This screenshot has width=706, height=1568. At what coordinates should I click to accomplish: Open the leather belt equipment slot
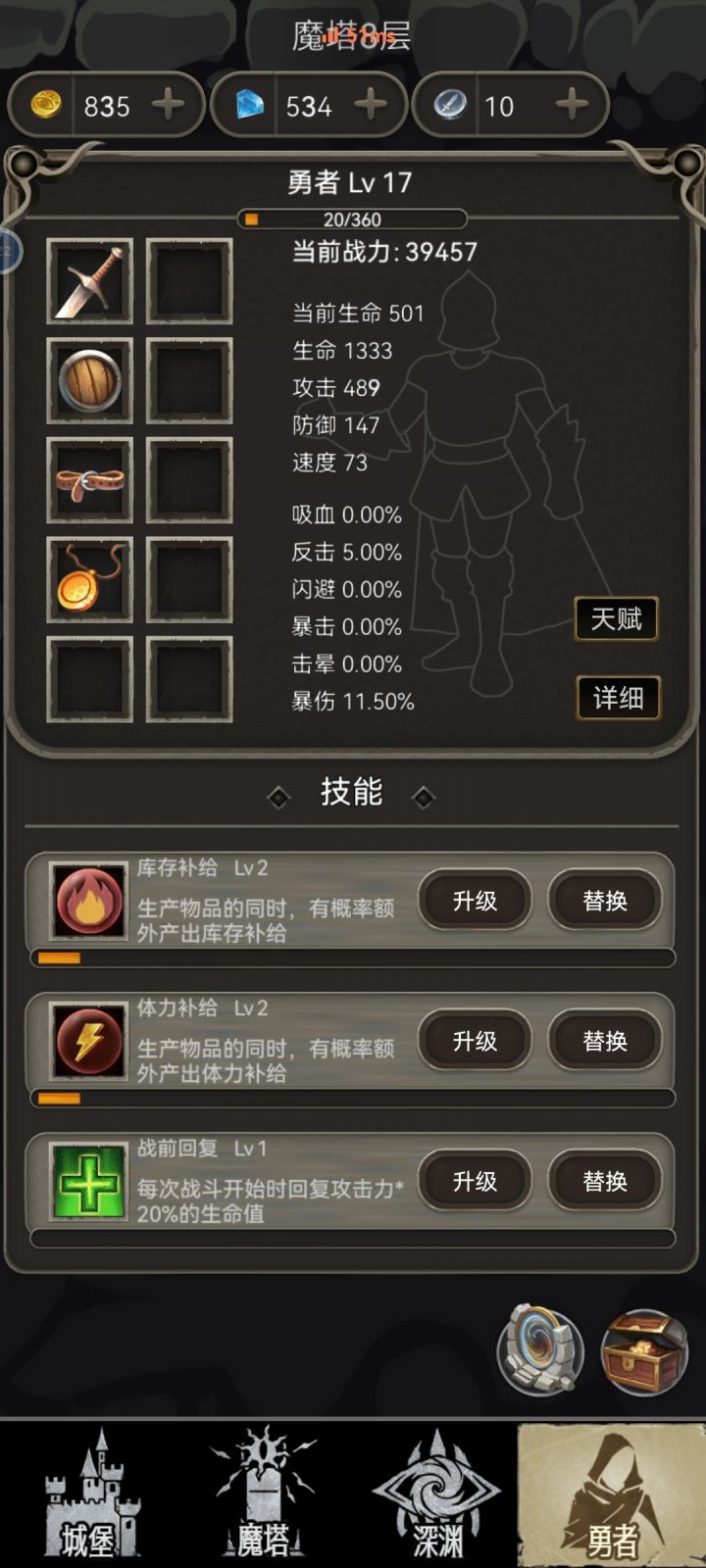tap(90, 480)
